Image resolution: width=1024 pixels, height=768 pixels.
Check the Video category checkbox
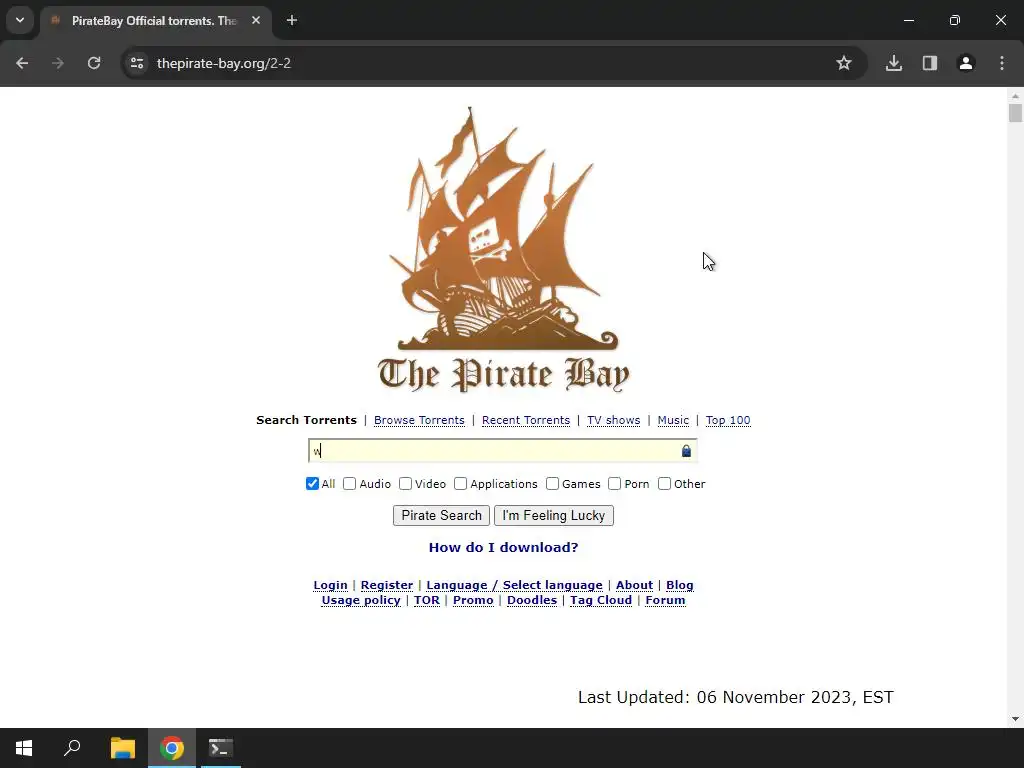pyautogui.click(x=406, y=484)
